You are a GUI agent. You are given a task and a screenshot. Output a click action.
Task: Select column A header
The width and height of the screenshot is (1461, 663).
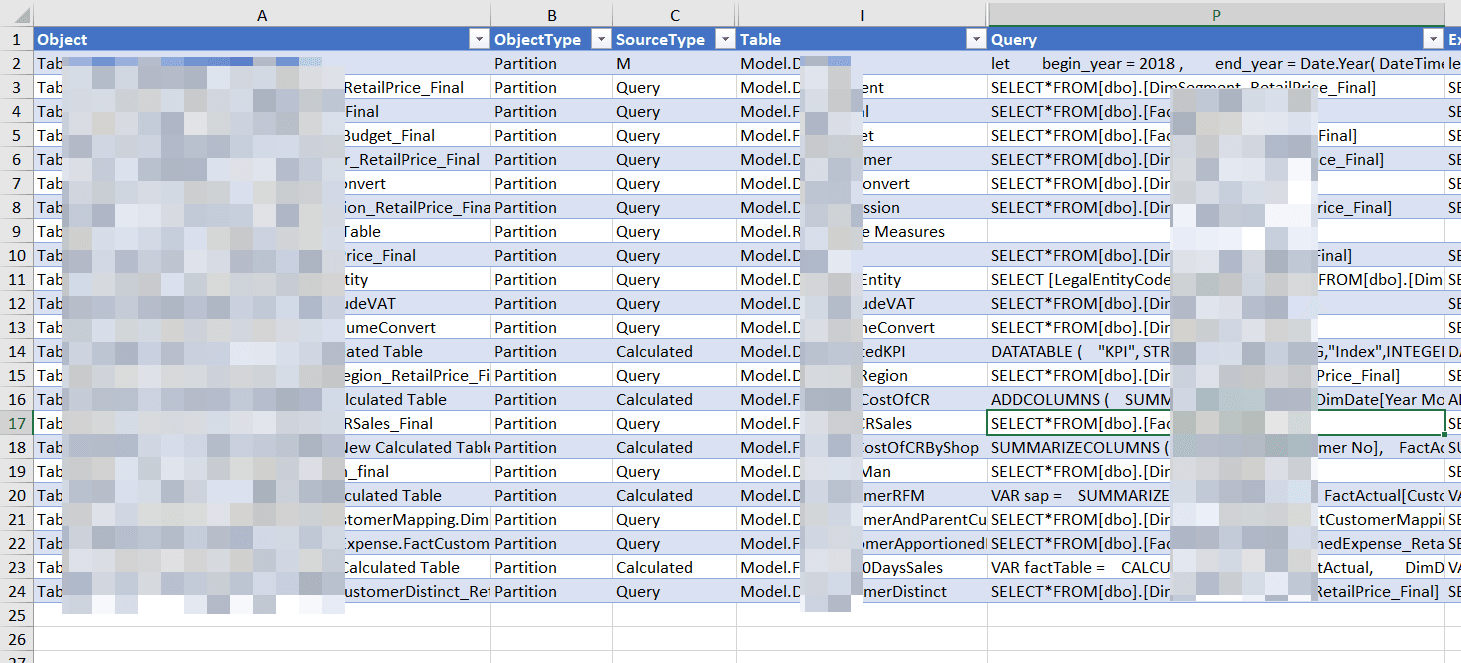pos(262,15)
